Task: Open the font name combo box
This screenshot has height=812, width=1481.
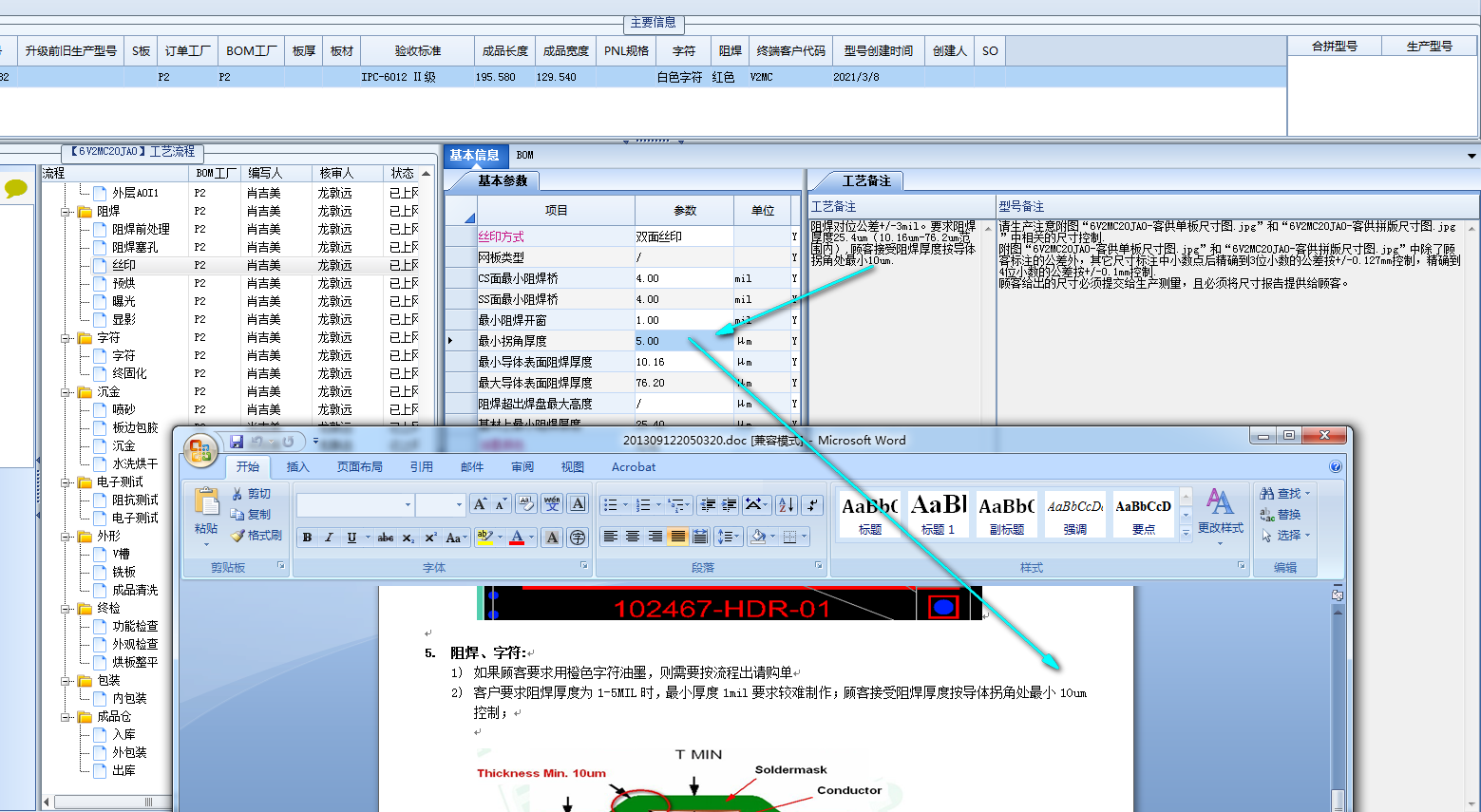Action: 355,504
